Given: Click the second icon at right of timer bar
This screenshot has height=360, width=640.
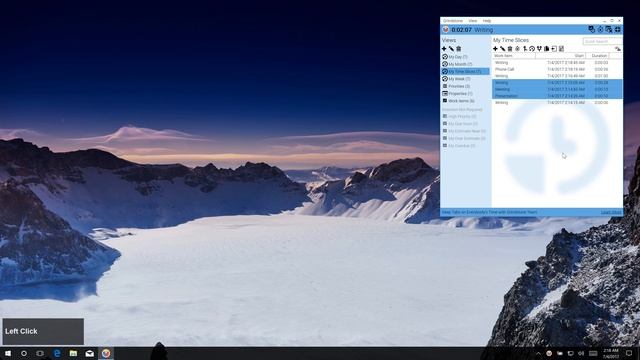Looking at the screenshot, I should tap(600, 29).
